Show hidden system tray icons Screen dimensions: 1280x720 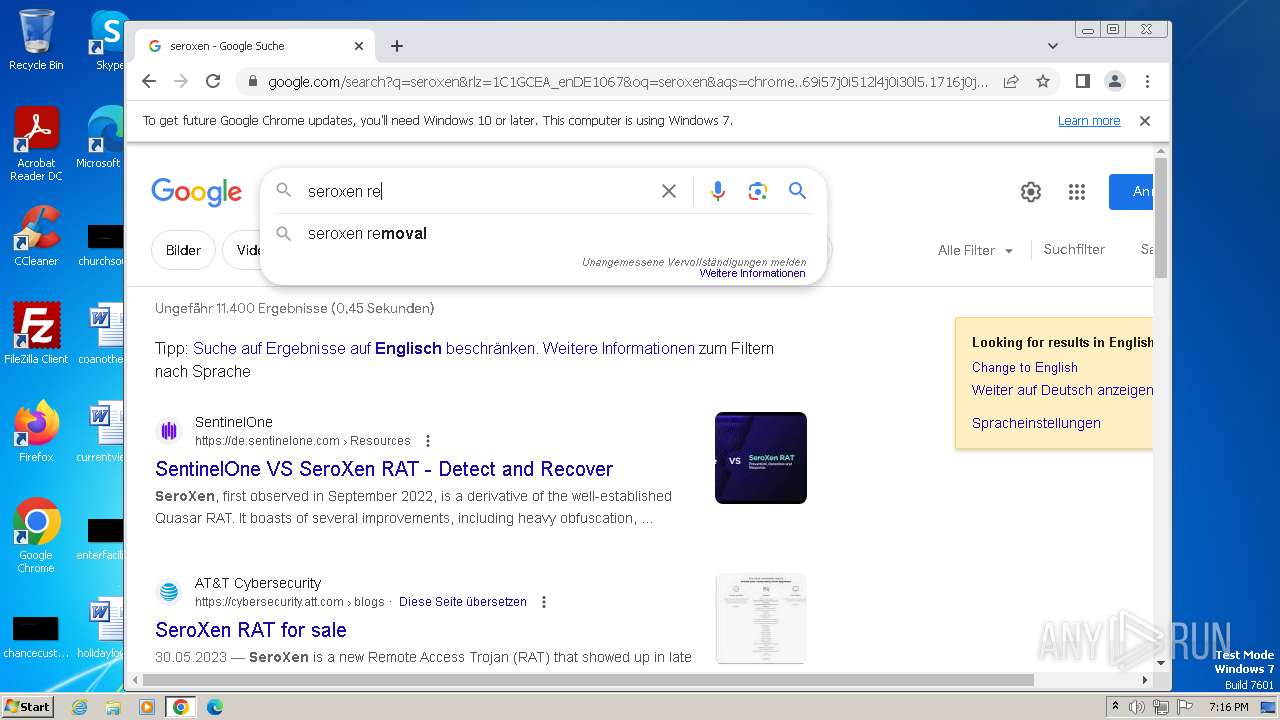1116,706
